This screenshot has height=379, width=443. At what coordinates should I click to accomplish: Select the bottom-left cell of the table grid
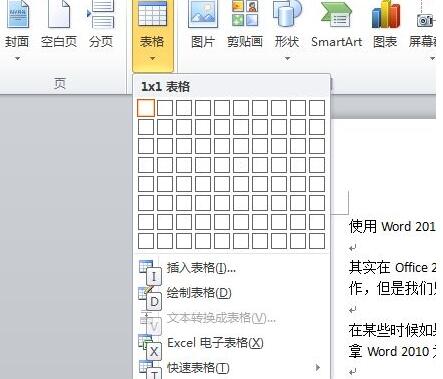146,241
